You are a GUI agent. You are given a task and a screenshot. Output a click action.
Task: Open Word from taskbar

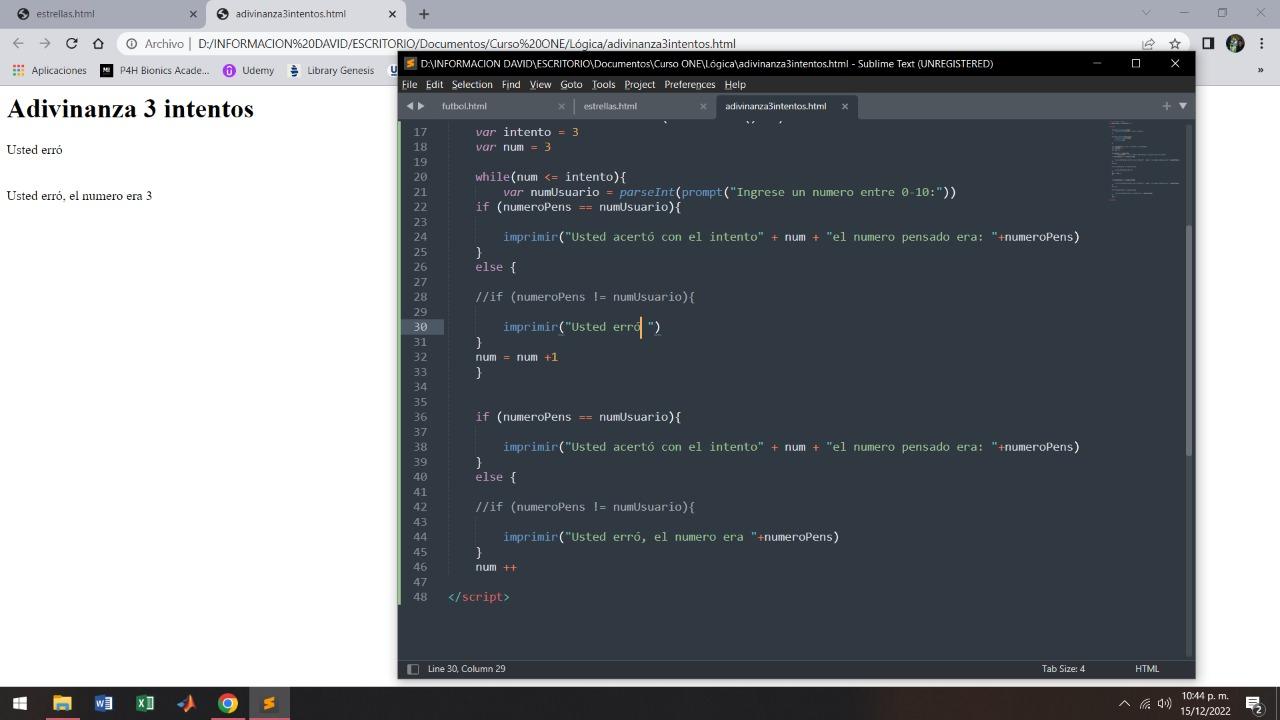coord(103,703)
